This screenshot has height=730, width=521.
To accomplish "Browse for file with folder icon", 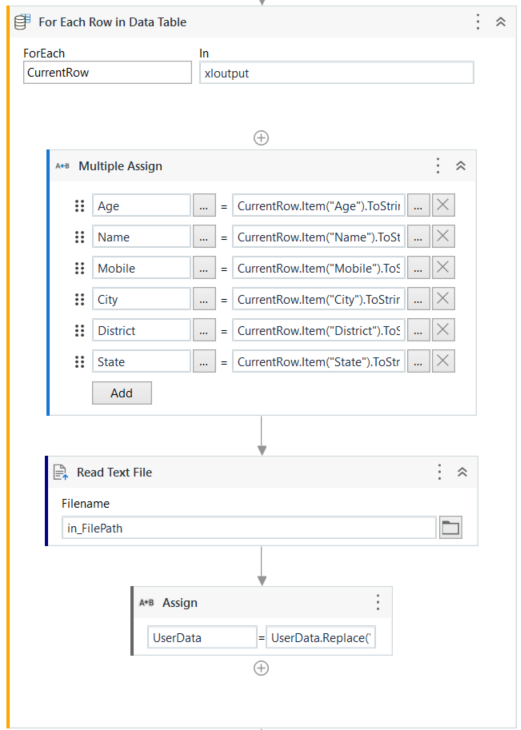I will [x=451, y=527].
